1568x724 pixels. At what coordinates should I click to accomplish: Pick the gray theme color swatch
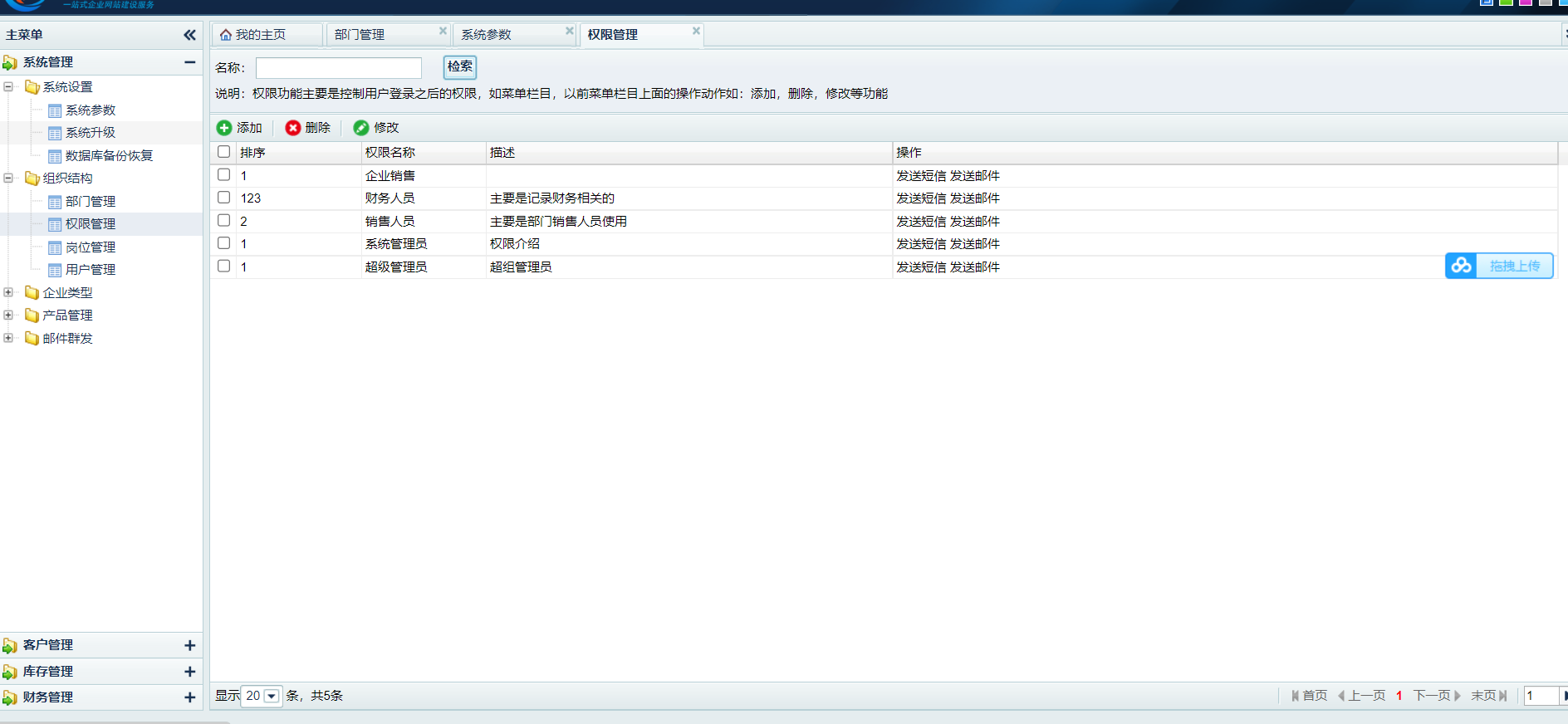pyautogui.click(x=1546, y=2)
